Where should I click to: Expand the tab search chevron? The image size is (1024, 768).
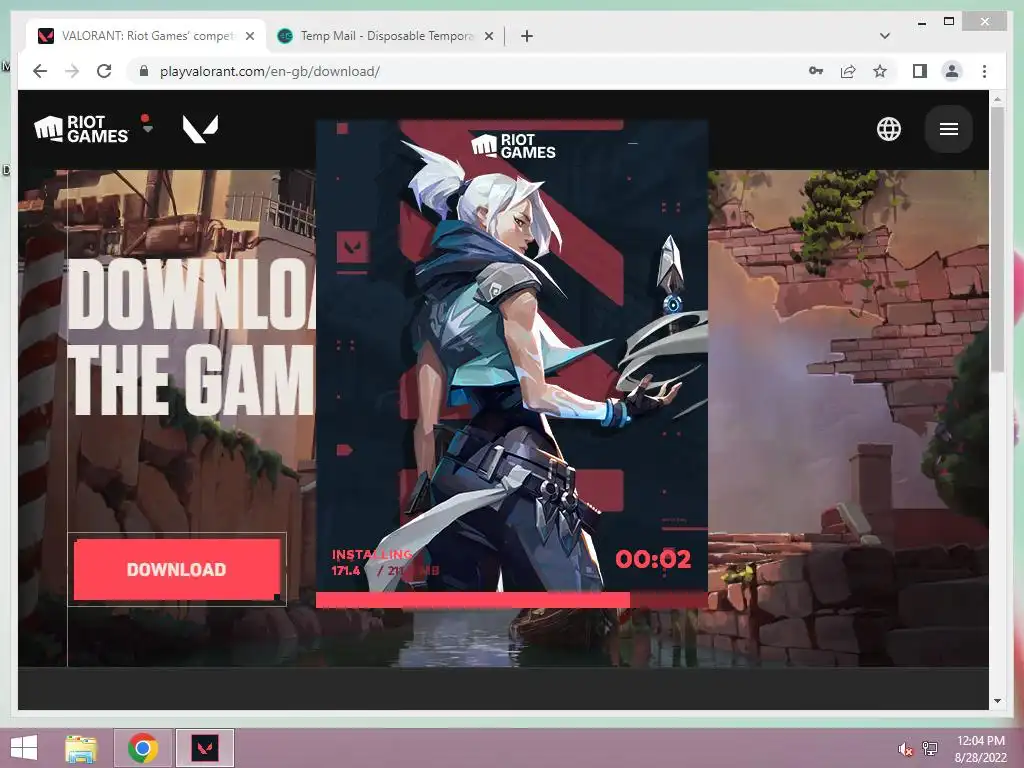tap(884, 36)
